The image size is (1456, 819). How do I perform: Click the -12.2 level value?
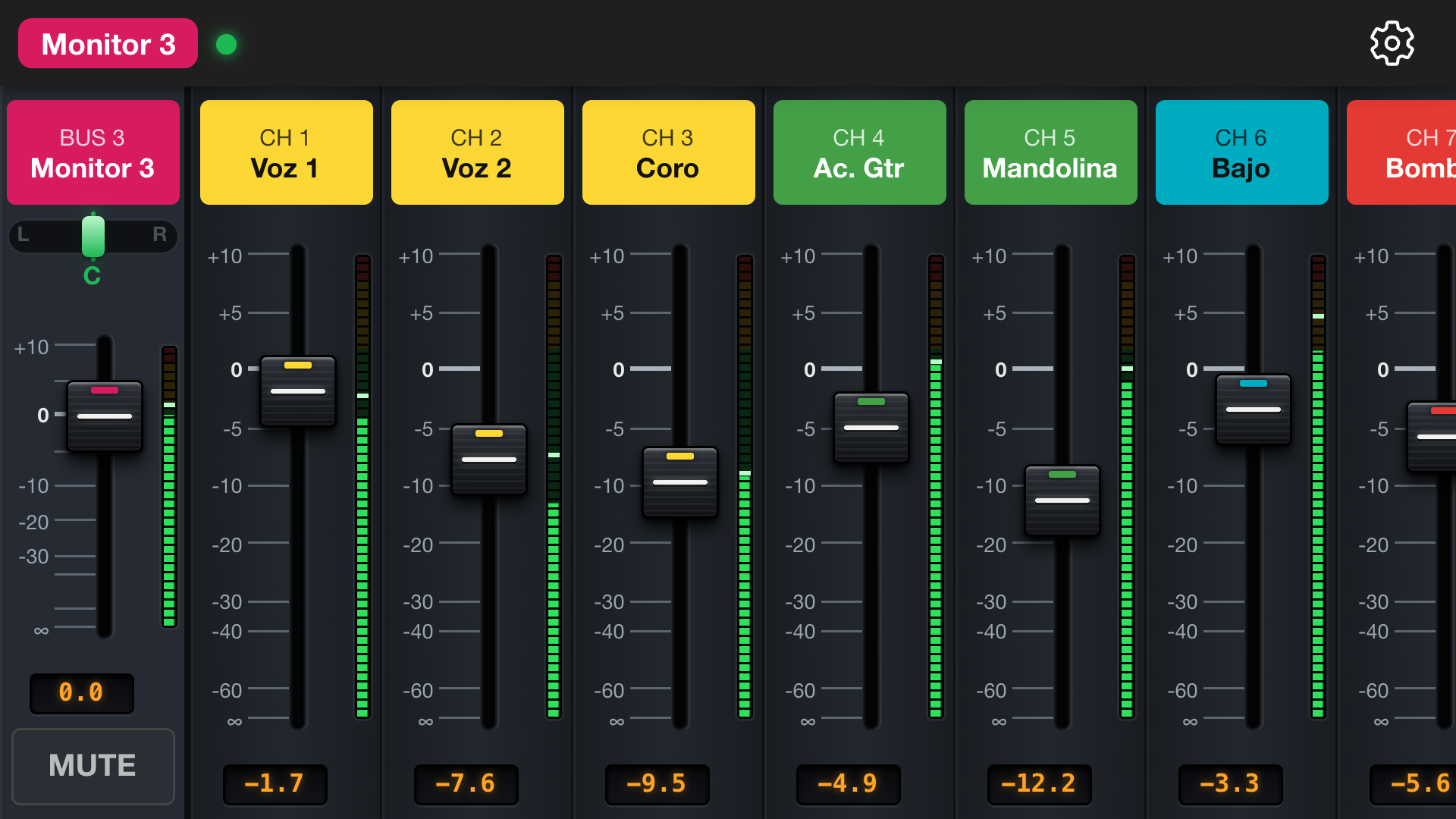[1039, 783]
